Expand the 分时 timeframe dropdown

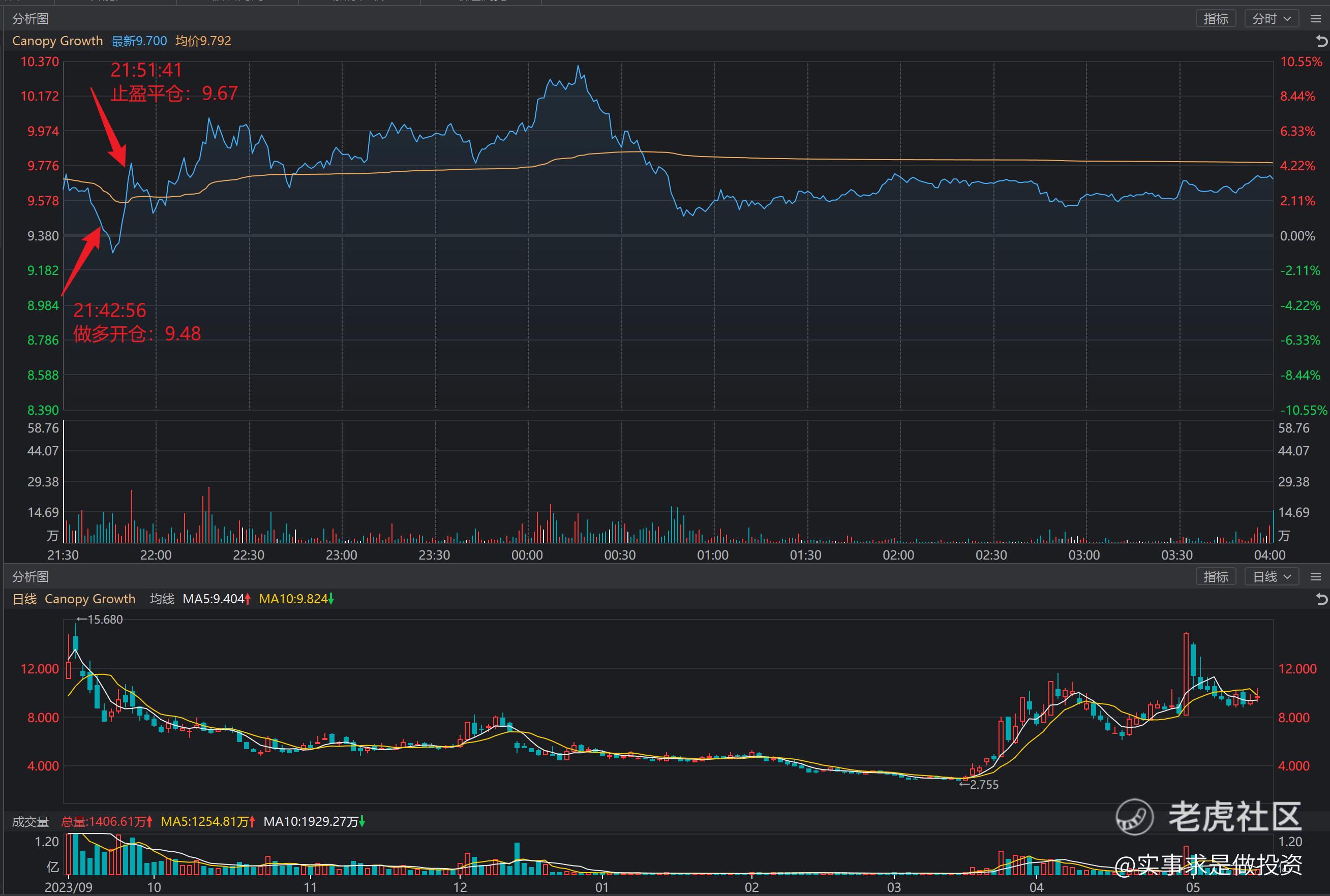[x=1271, y=19]
